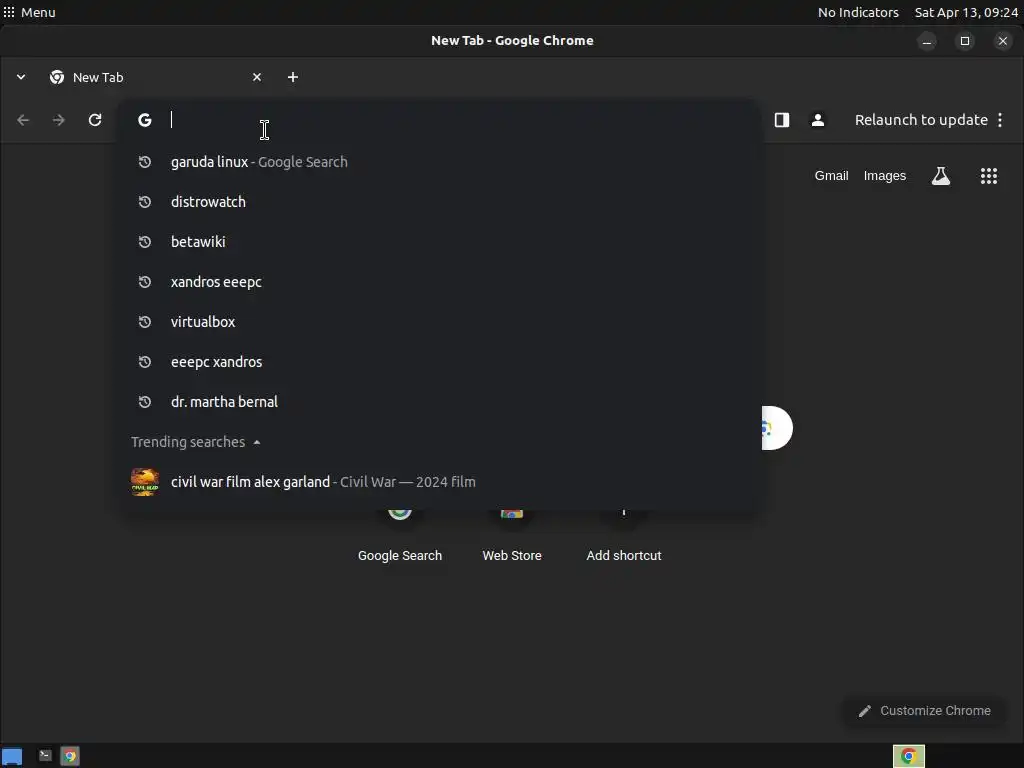Click history icon beside eeepc xandros
This screenshot has height=768, width=1024.
145,362
